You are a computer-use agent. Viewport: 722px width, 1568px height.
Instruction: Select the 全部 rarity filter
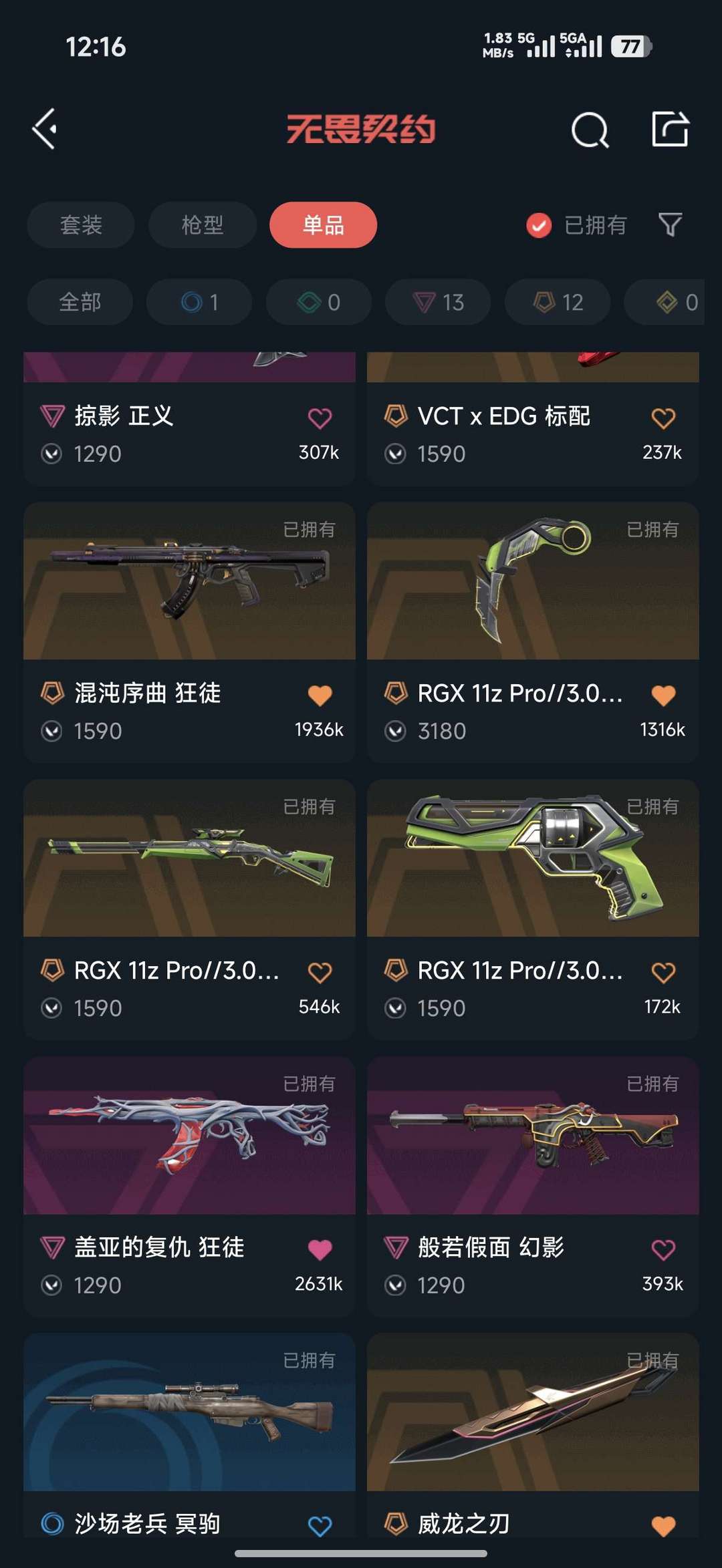click(80, 302)
